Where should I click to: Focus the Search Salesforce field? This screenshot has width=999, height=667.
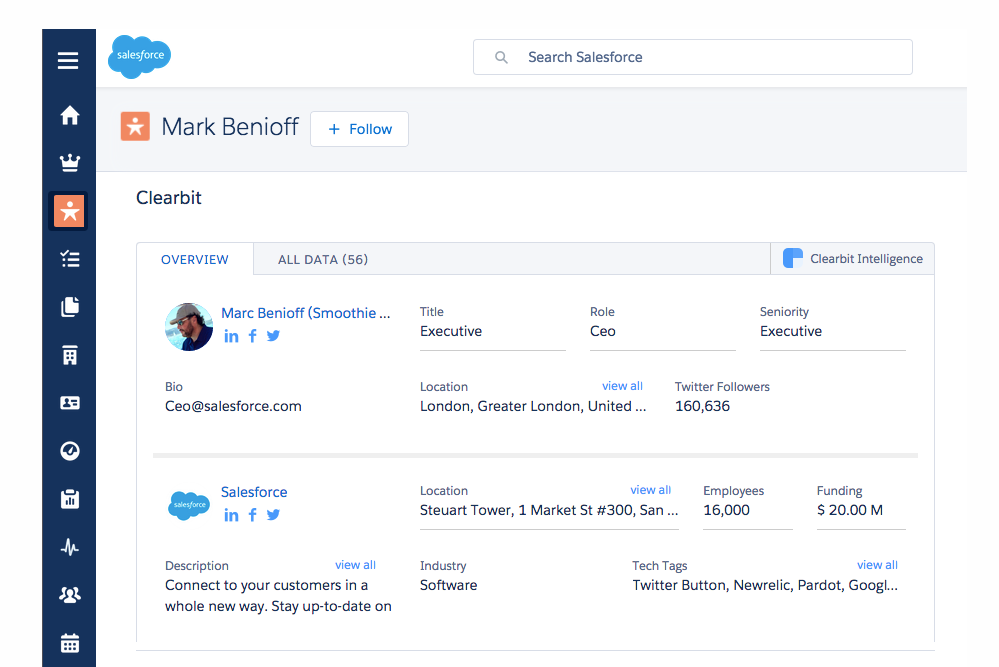coord(693,57)
